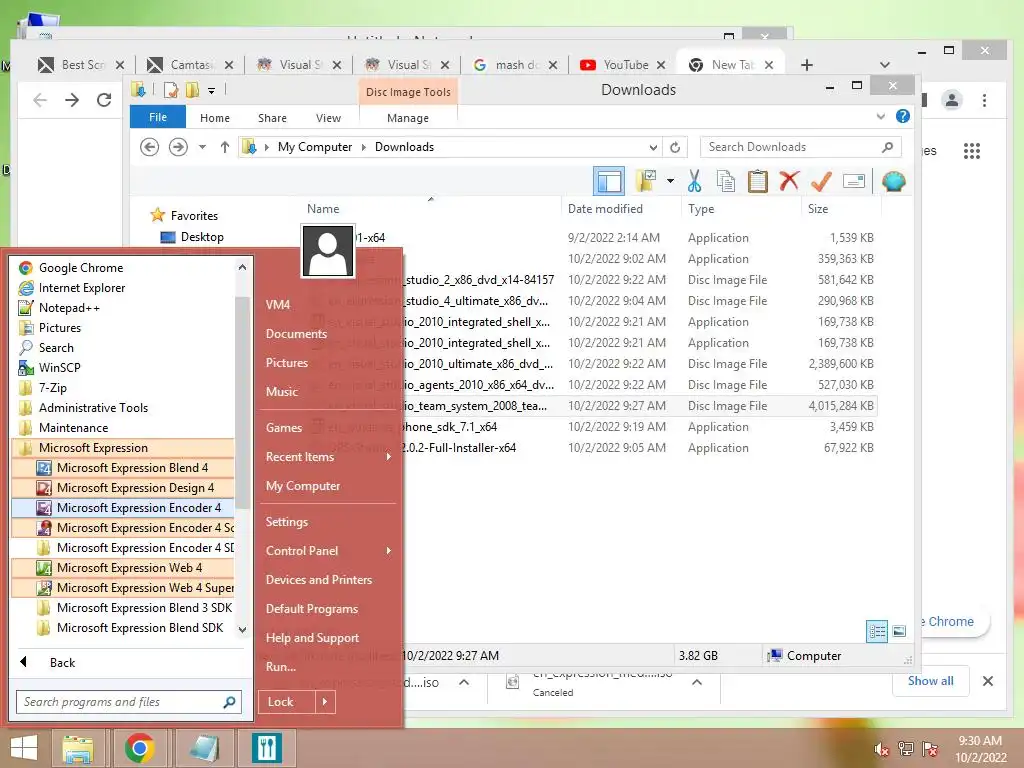
Task: Click the Chrome taskbar icon
Action: [139, 748]
